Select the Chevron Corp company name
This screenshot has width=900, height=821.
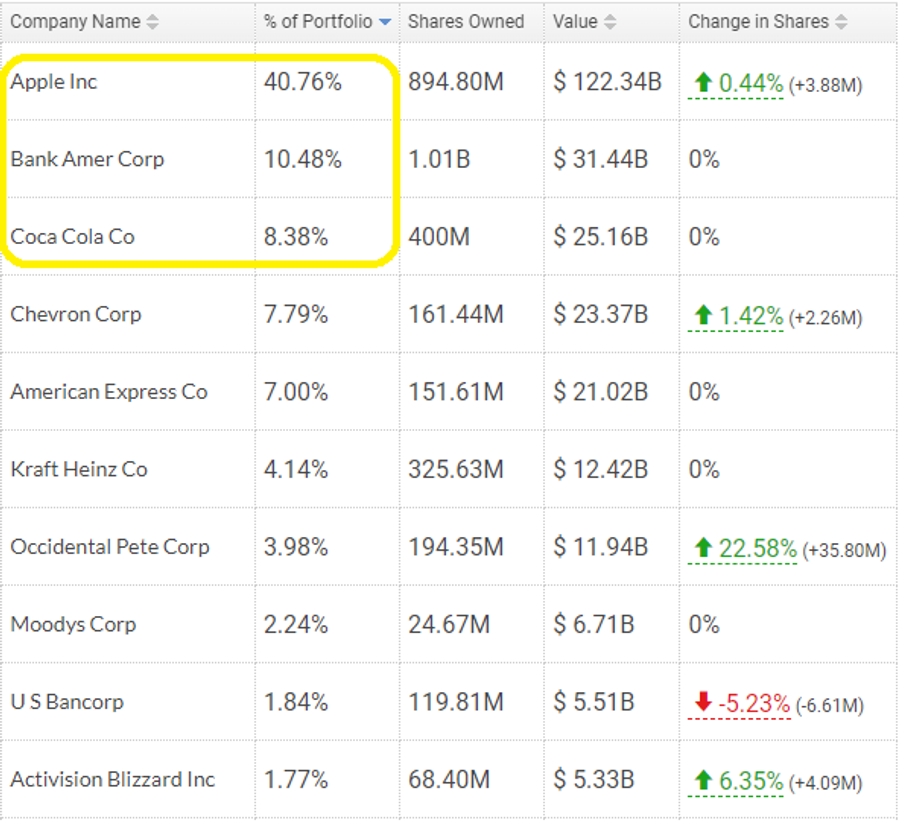pyautogui.click(x=76, y=314)
